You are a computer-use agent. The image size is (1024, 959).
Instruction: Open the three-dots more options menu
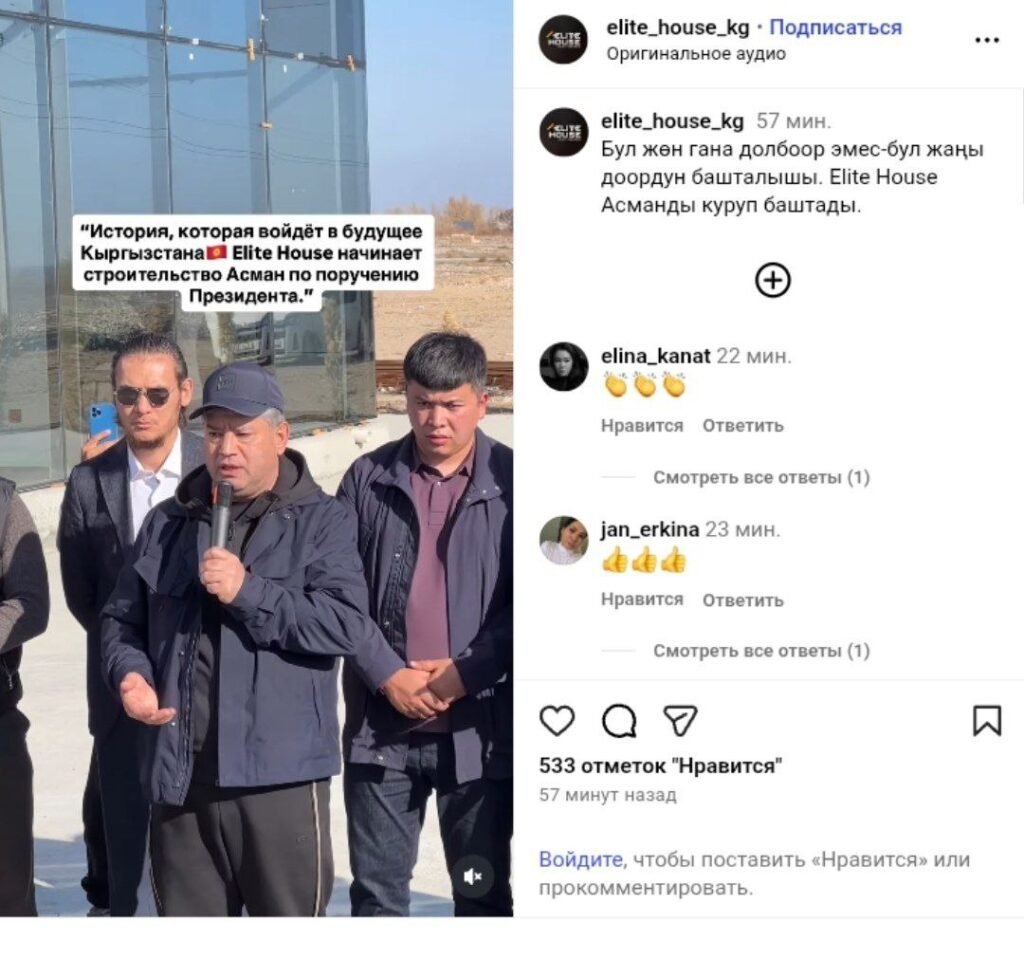coord(987,40)
